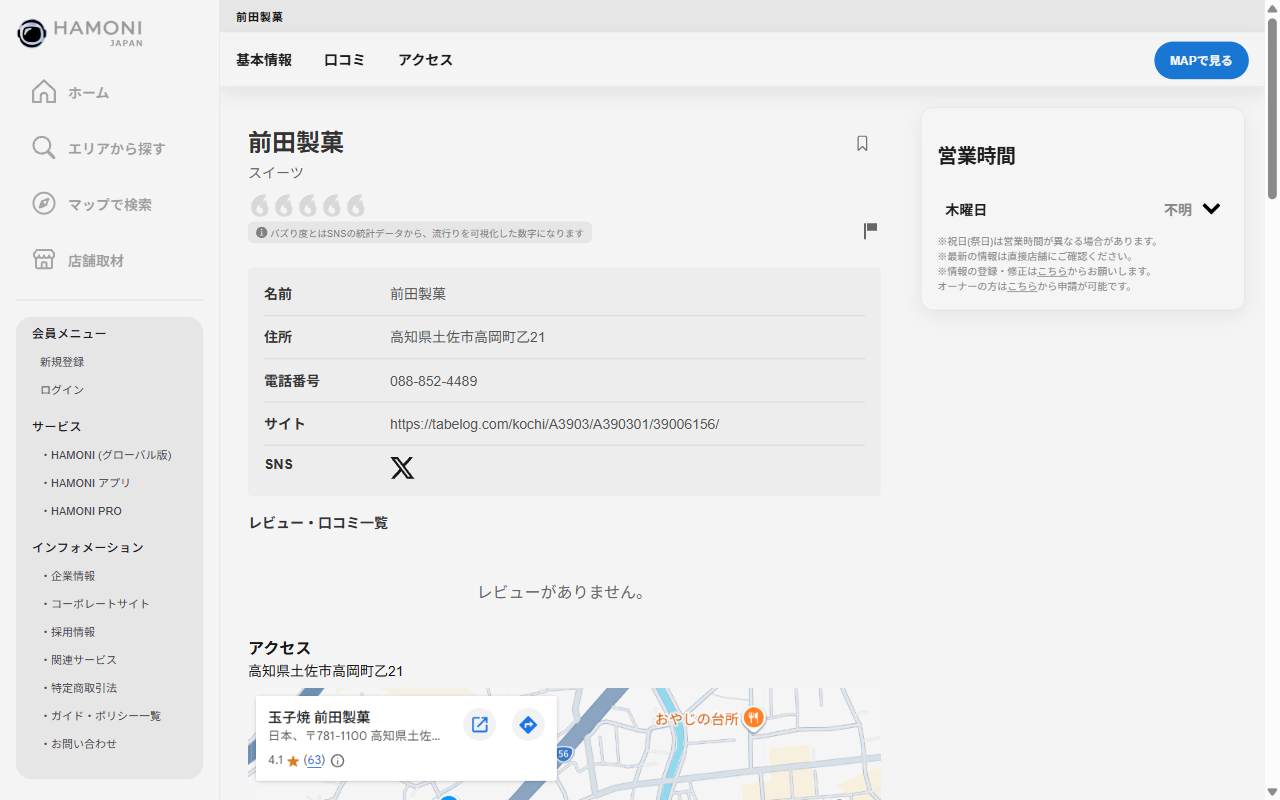The height and width of the screenshot is (800, 1280).
Task: Click address 高知県土佐市高岡町乙21 in info table
Action: 467,337
